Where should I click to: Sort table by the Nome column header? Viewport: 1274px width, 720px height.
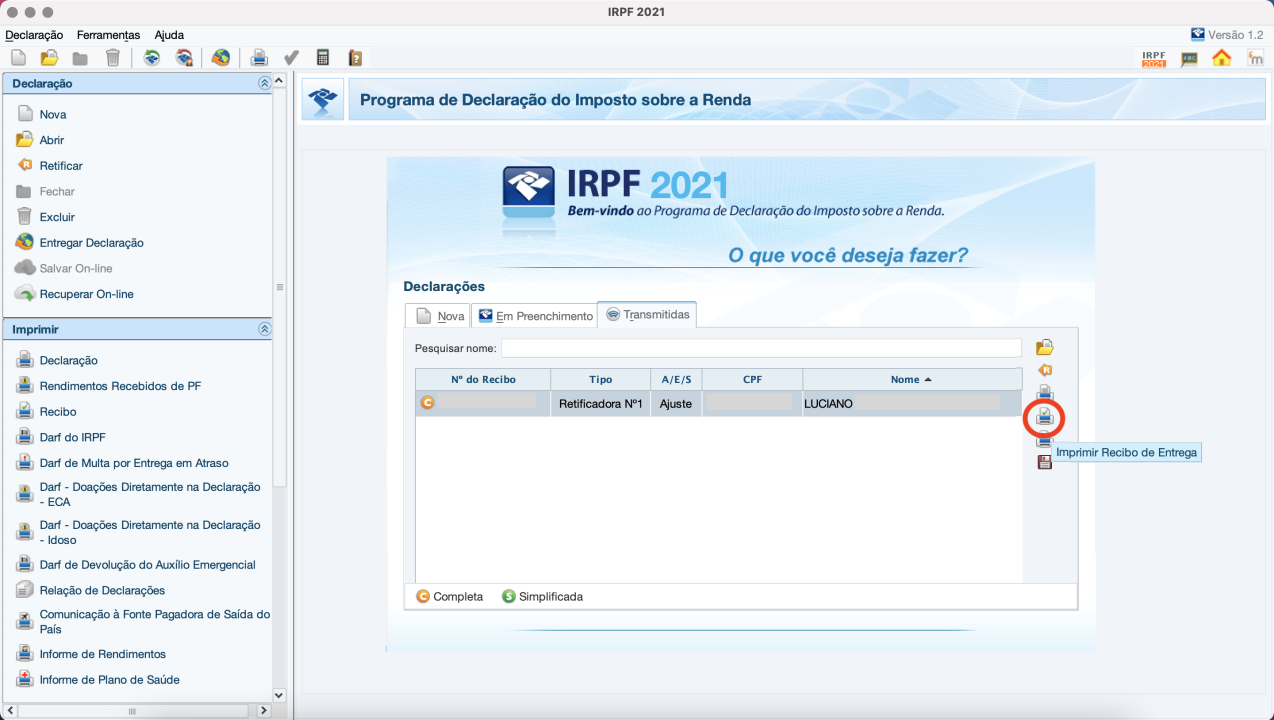click(911, 379)
